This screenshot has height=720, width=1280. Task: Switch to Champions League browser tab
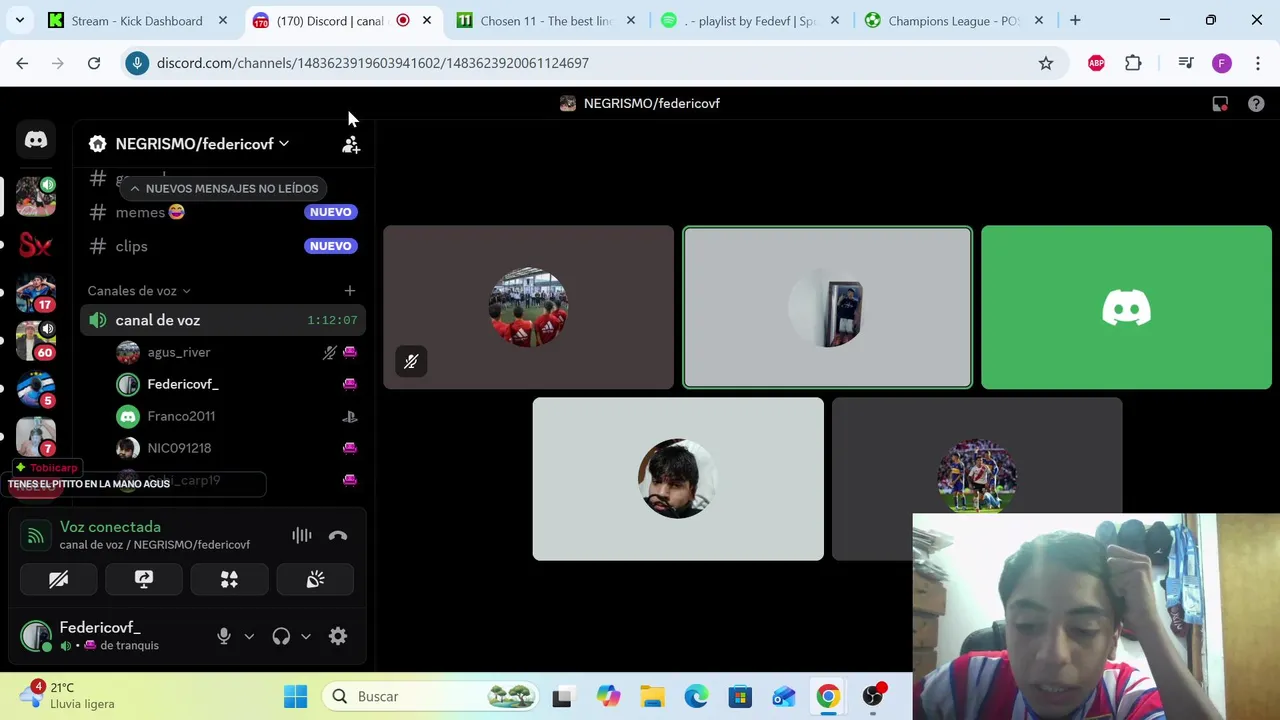coord(954,20)
